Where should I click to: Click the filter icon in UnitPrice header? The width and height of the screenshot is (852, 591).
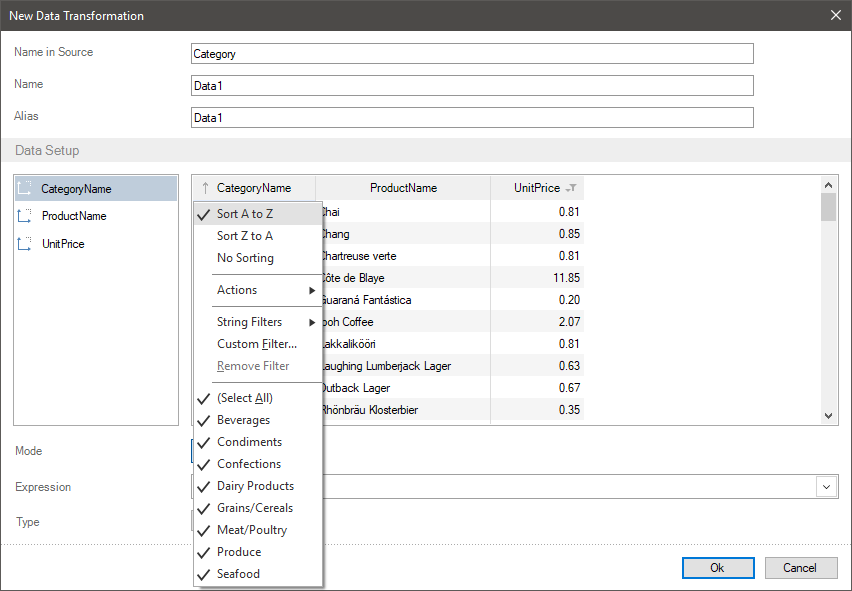tap(571, 188)
